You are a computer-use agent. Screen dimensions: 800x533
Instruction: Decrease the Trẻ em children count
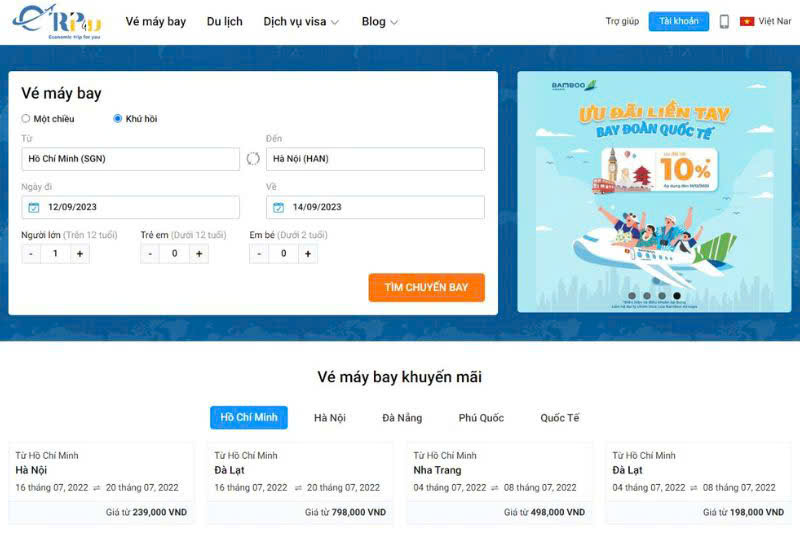150,253
